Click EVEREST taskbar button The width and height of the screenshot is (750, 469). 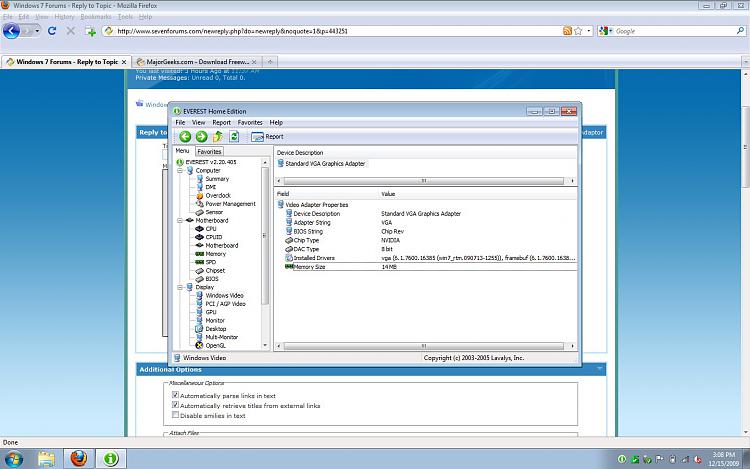pos(110,459)
